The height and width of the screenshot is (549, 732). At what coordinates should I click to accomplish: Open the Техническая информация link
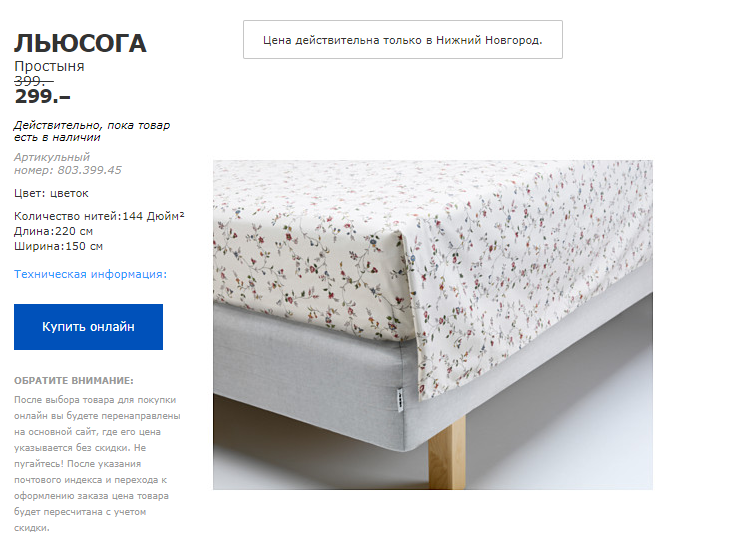(x=90, y=274)
